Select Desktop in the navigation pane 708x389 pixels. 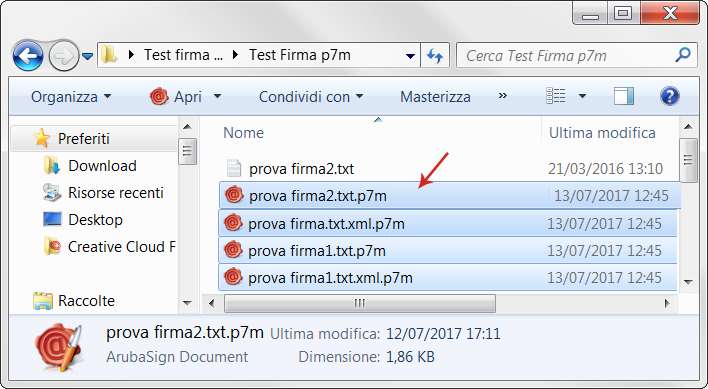click(95, 220)
